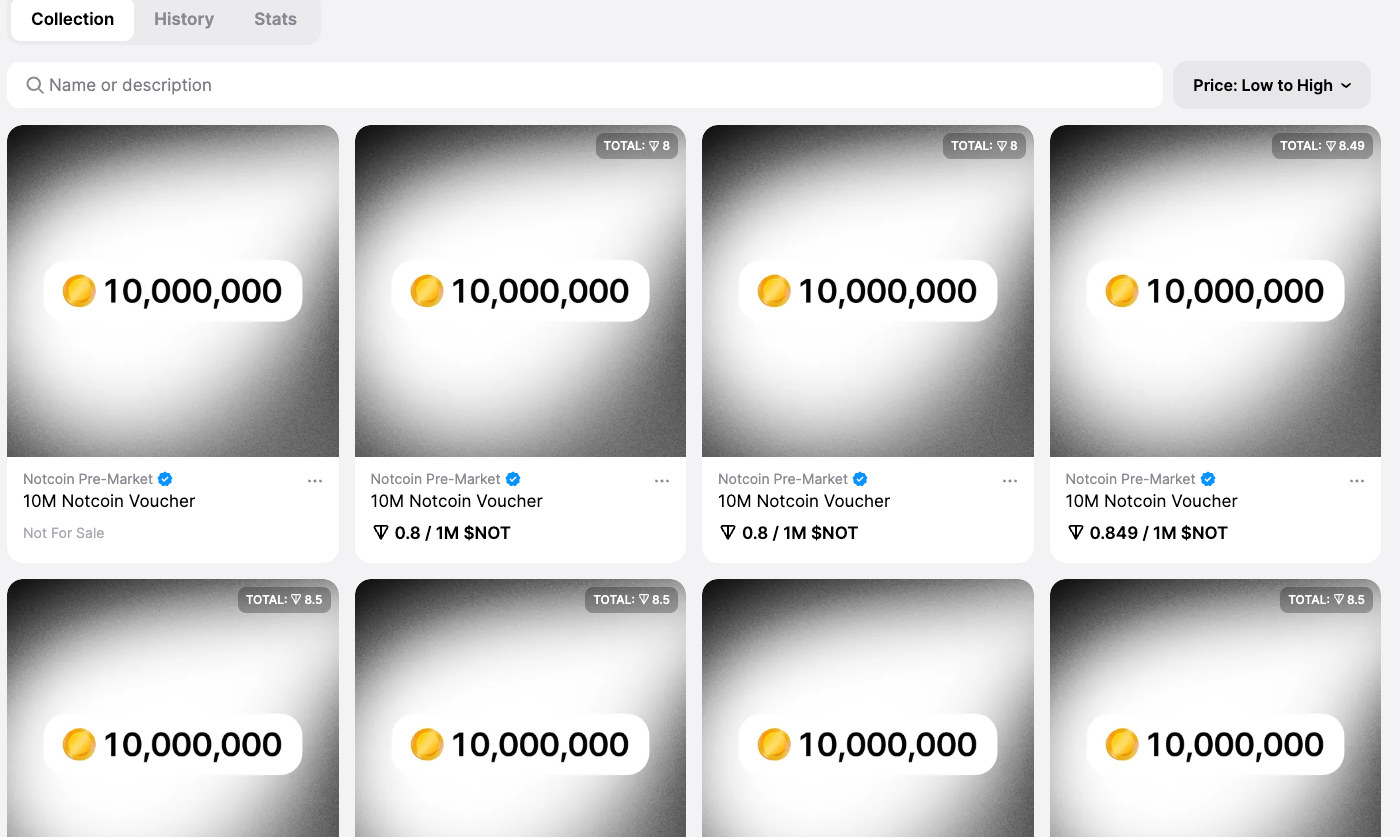The image size is (1400, 837).
Task: Open ellipsis menu on Not For Sale voucher
Action: (315, 480)
